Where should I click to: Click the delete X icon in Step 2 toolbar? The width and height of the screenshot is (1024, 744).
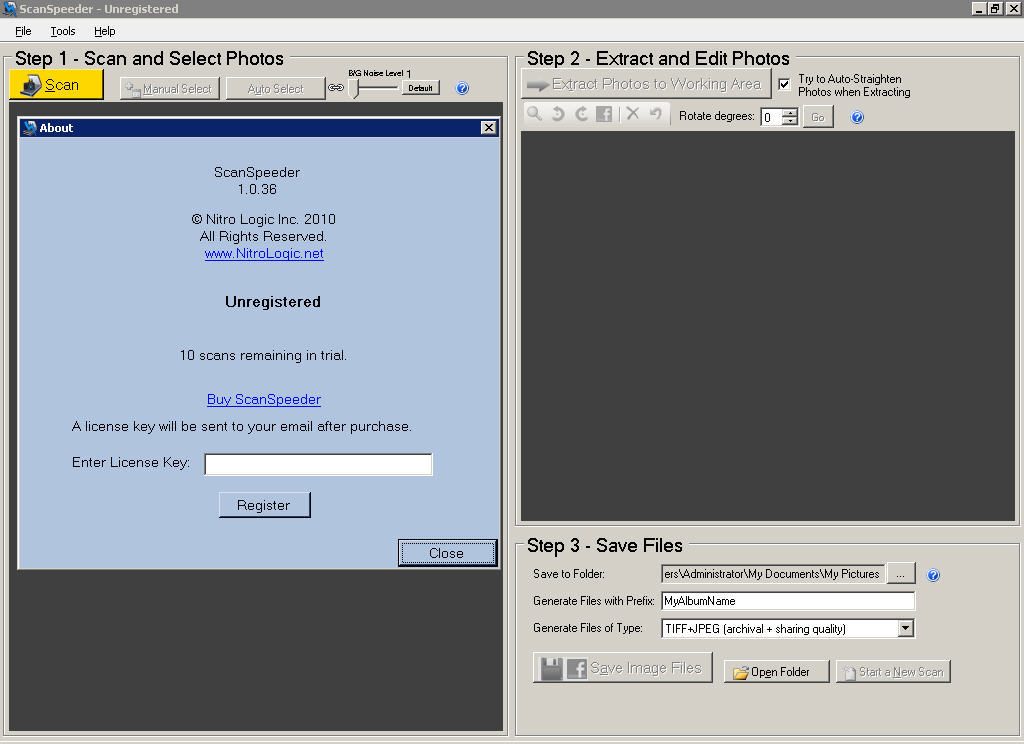tap(632, 114)
